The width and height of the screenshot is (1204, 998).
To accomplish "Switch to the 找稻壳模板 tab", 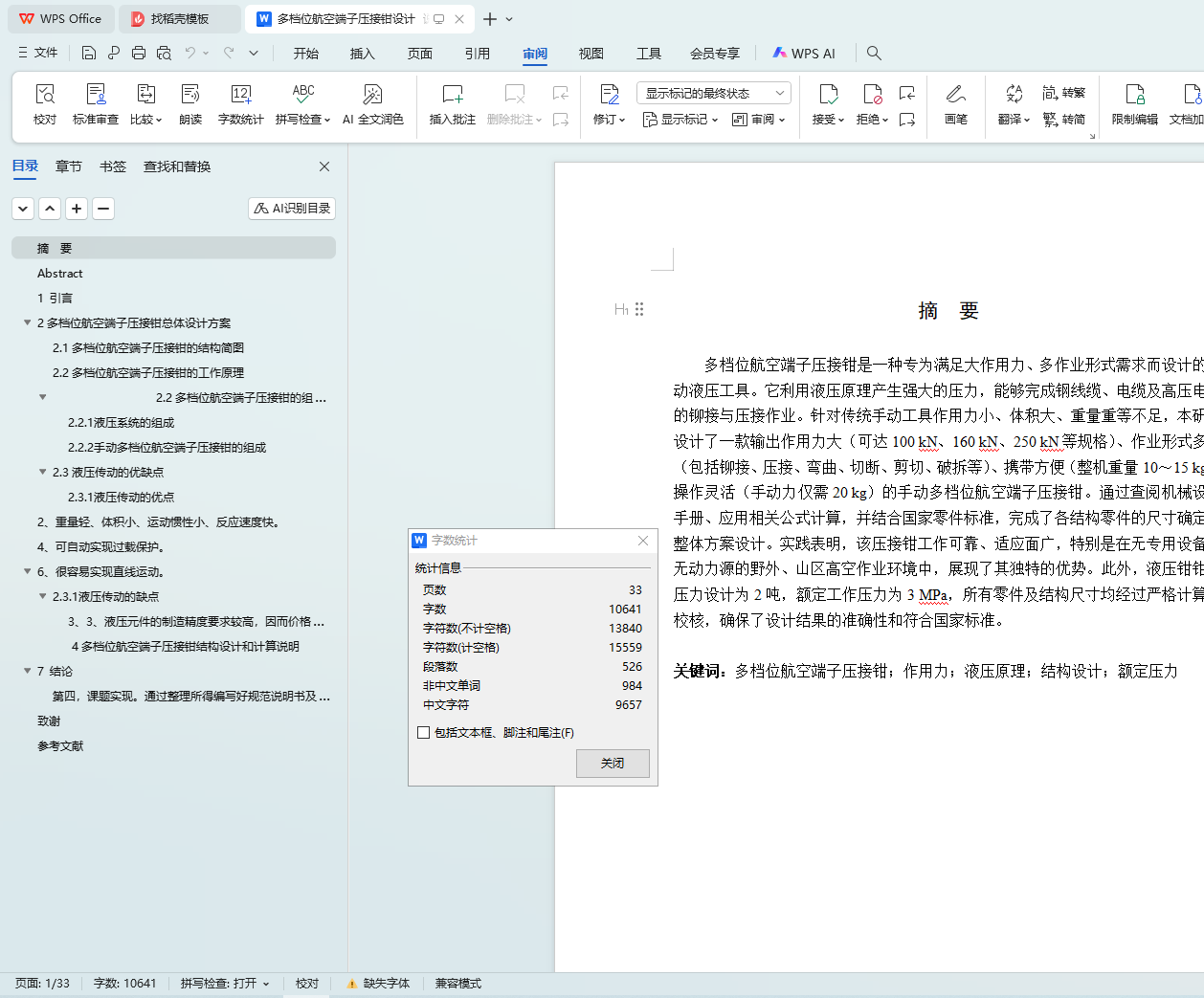I will [180, 19].
